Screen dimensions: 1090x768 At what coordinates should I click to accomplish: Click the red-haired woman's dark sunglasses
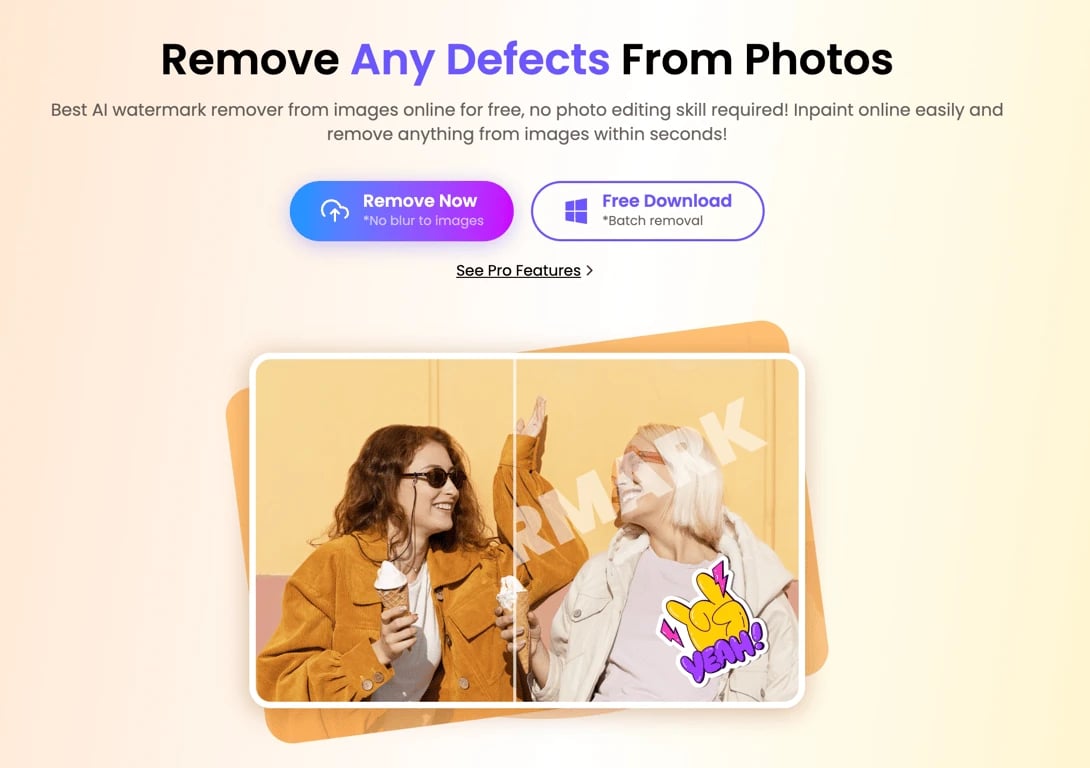click(433, 477)
